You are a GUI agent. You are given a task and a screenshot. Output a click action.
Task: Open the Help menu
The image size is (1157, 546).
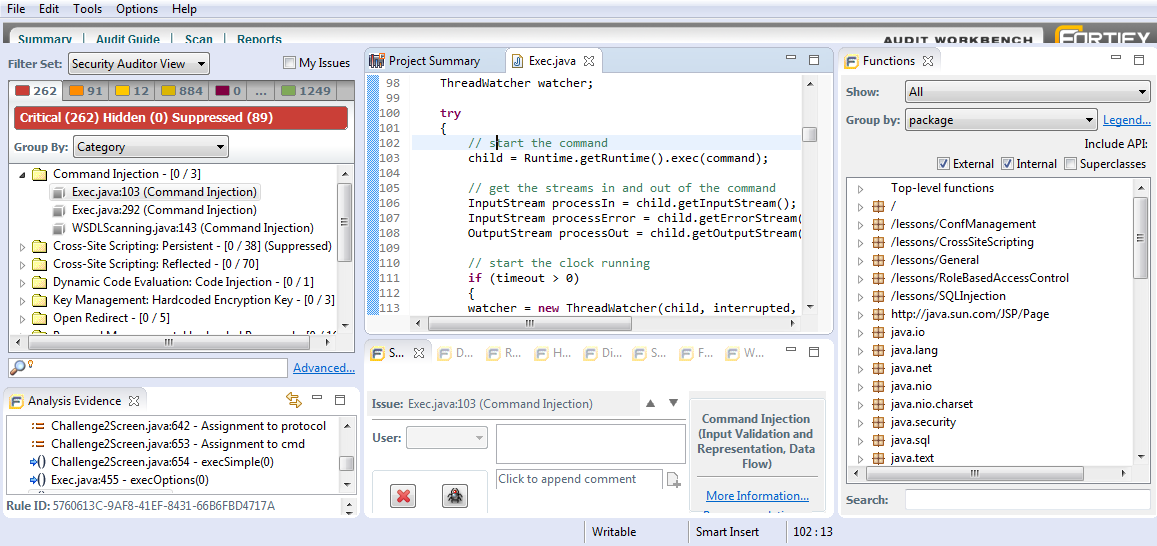tap(184, 9)
